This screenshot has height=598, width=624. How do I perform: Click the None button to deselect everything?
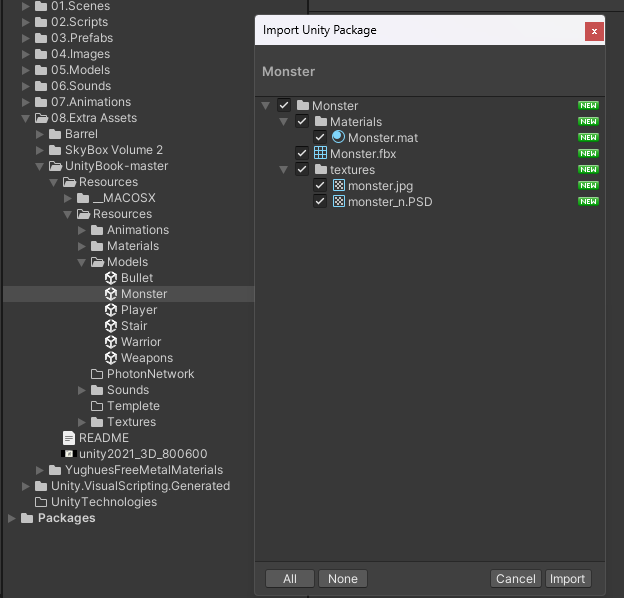[343, 579]
